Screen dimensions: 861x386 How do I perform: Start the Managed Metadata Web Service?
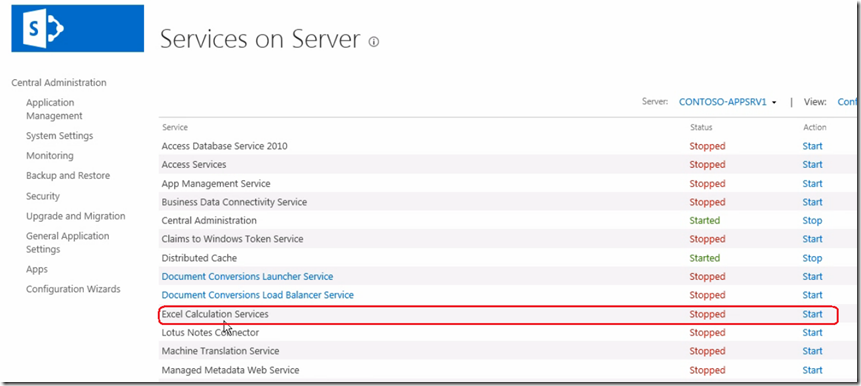click(x=812, y=371)
